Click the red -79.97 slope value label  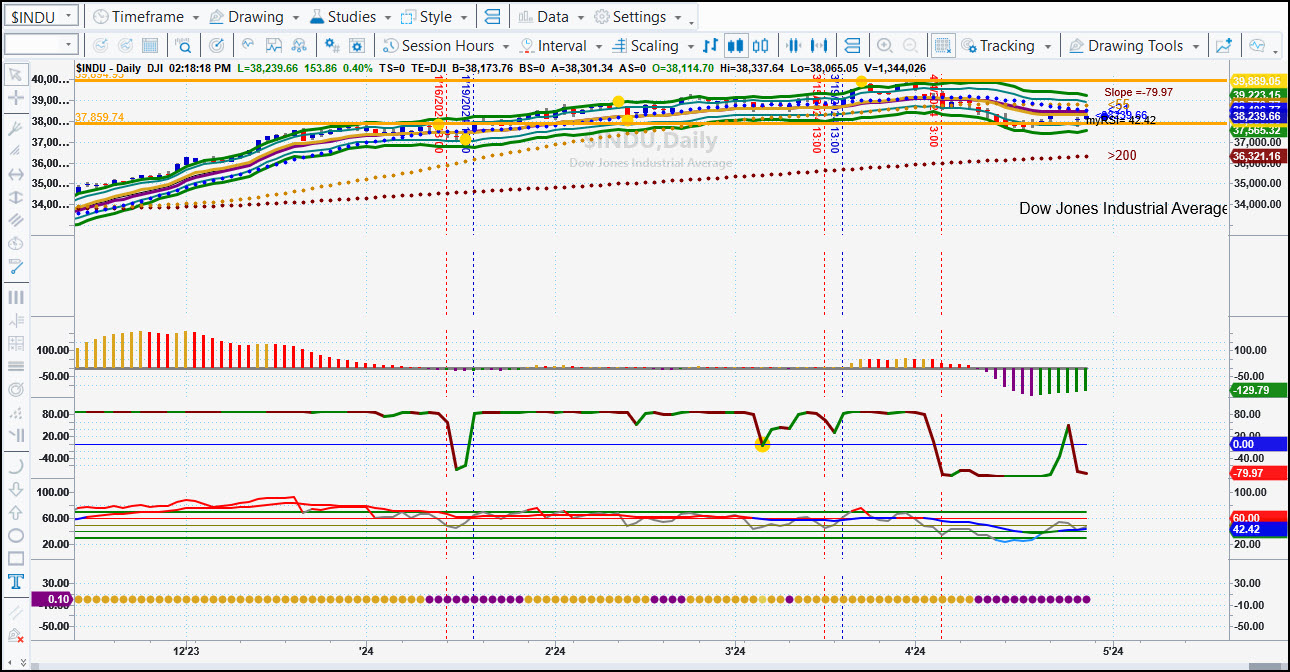click(1257, 473)
